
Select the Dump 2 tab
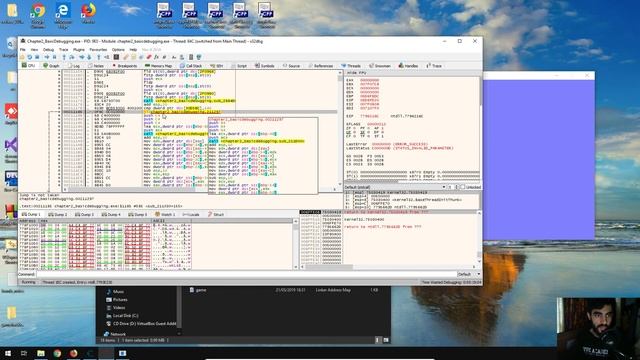59,214
